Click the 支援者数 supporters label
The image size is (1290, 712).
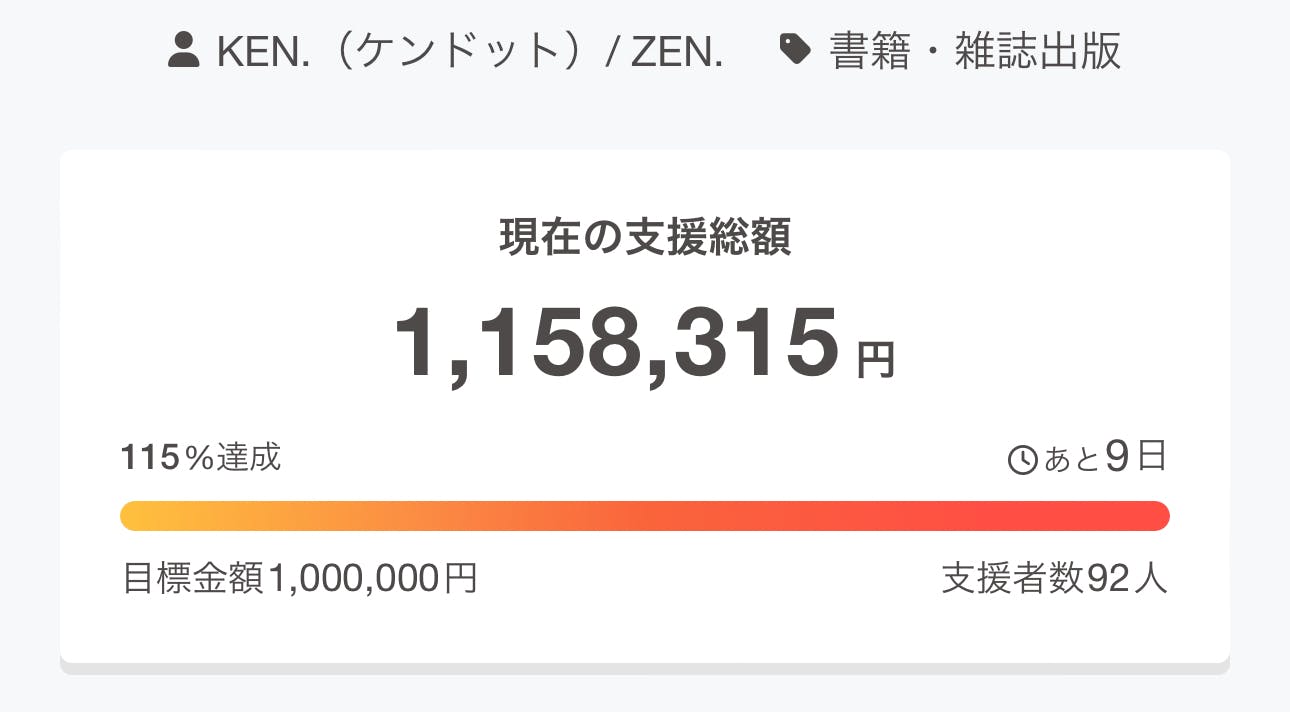1012,578
